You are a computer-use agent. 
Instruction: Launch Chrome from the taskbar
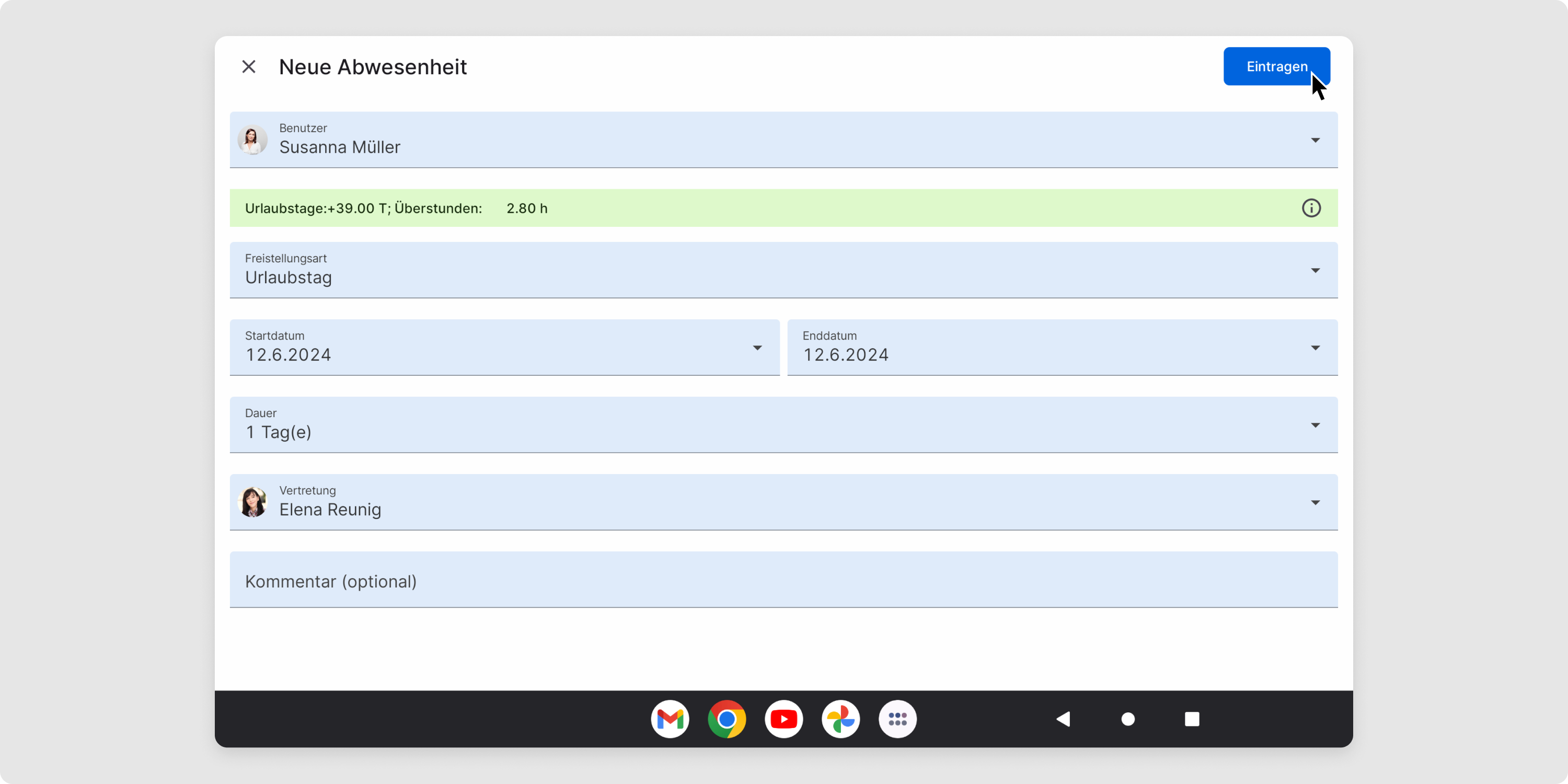coord(727,719)
